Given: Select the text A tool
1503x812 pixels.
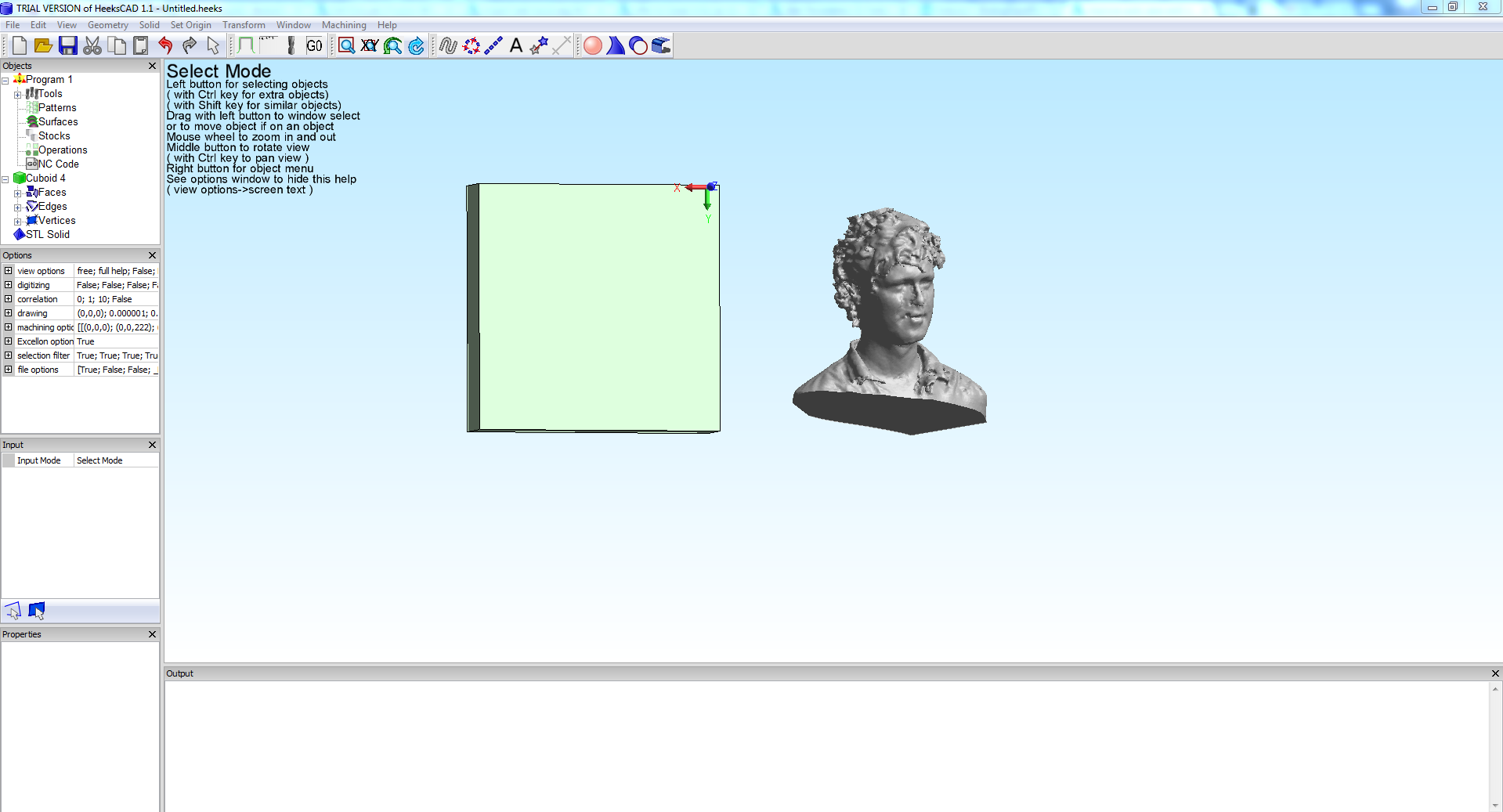Looking at the screenshot, I should 516,46.
